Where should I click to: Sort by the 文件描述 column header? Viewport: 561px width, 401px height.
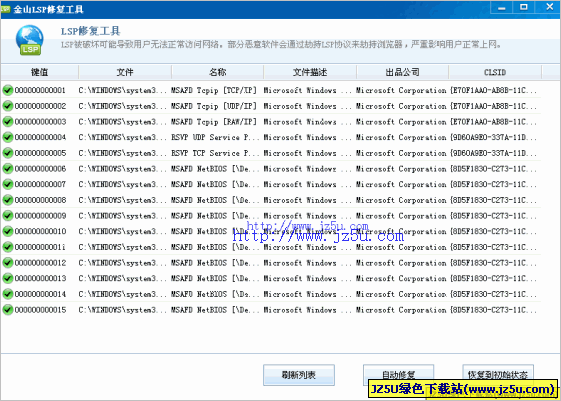[x=310, y=72]
